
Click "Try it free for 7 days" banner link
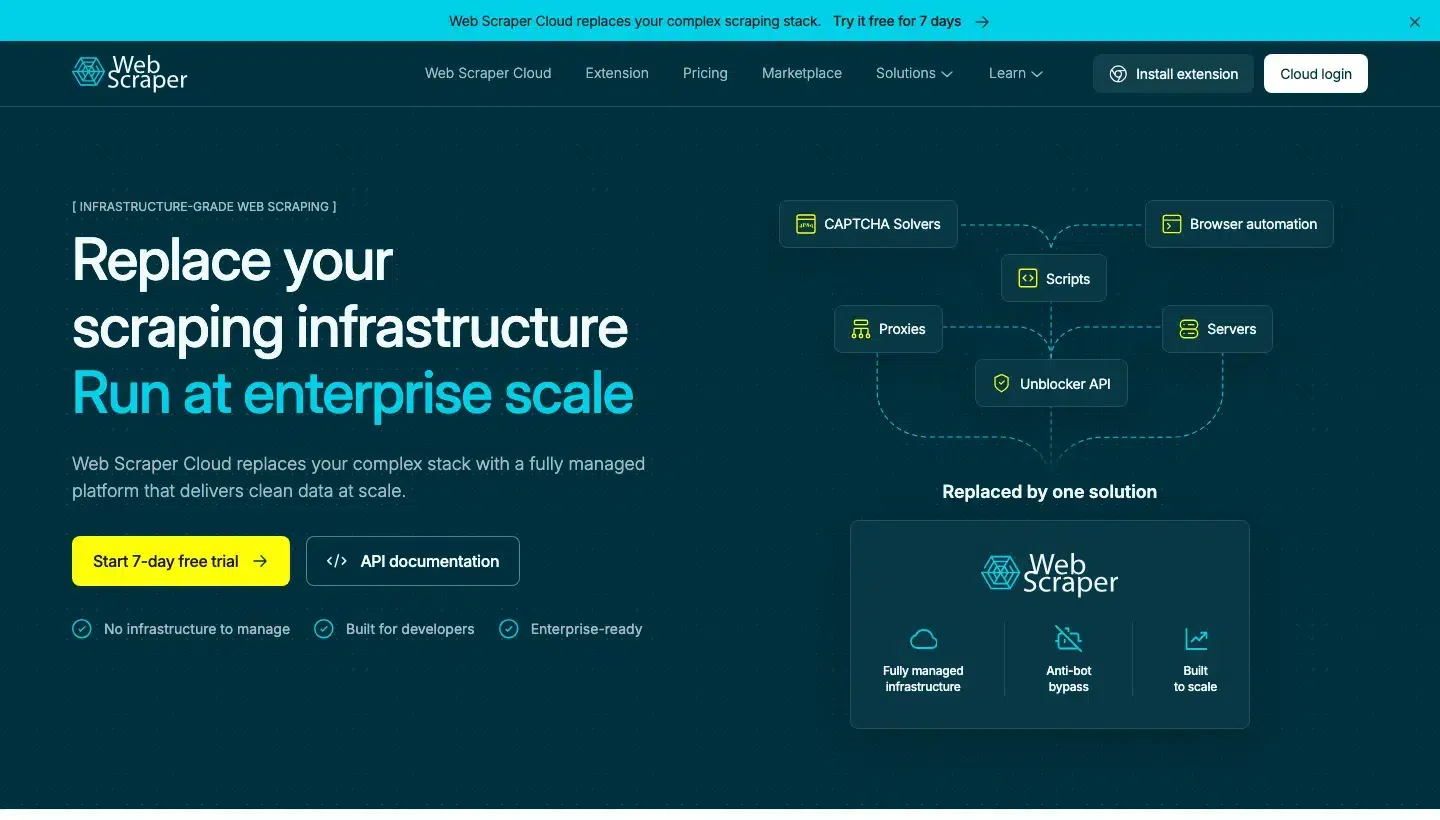pos(897,21)
